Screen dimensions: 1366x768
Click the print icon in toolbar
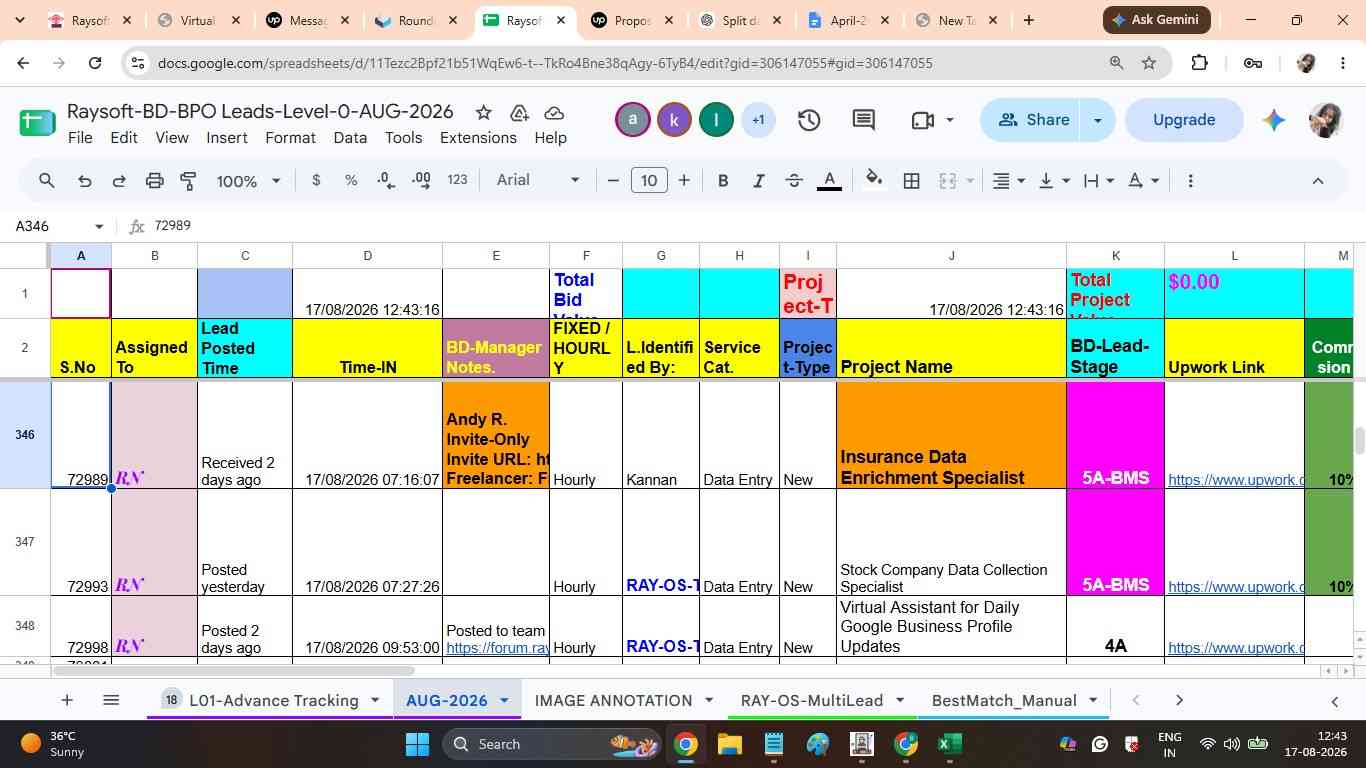pyautogui.click(x=154, y=181)
